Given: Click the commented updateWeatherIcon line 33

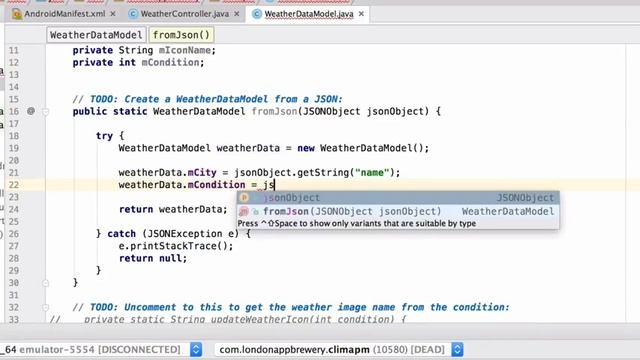Looking at the screenshot, I should point(228,319).
